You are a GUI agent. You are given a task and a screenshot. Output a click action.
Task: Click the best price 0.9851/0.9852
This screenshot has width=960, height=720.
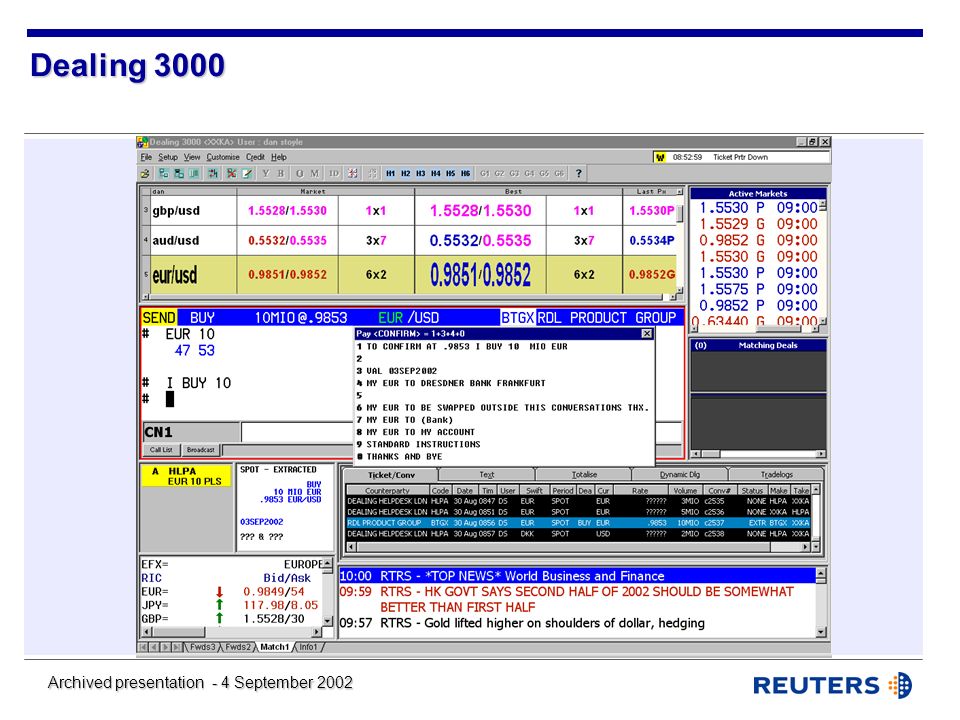480,275
